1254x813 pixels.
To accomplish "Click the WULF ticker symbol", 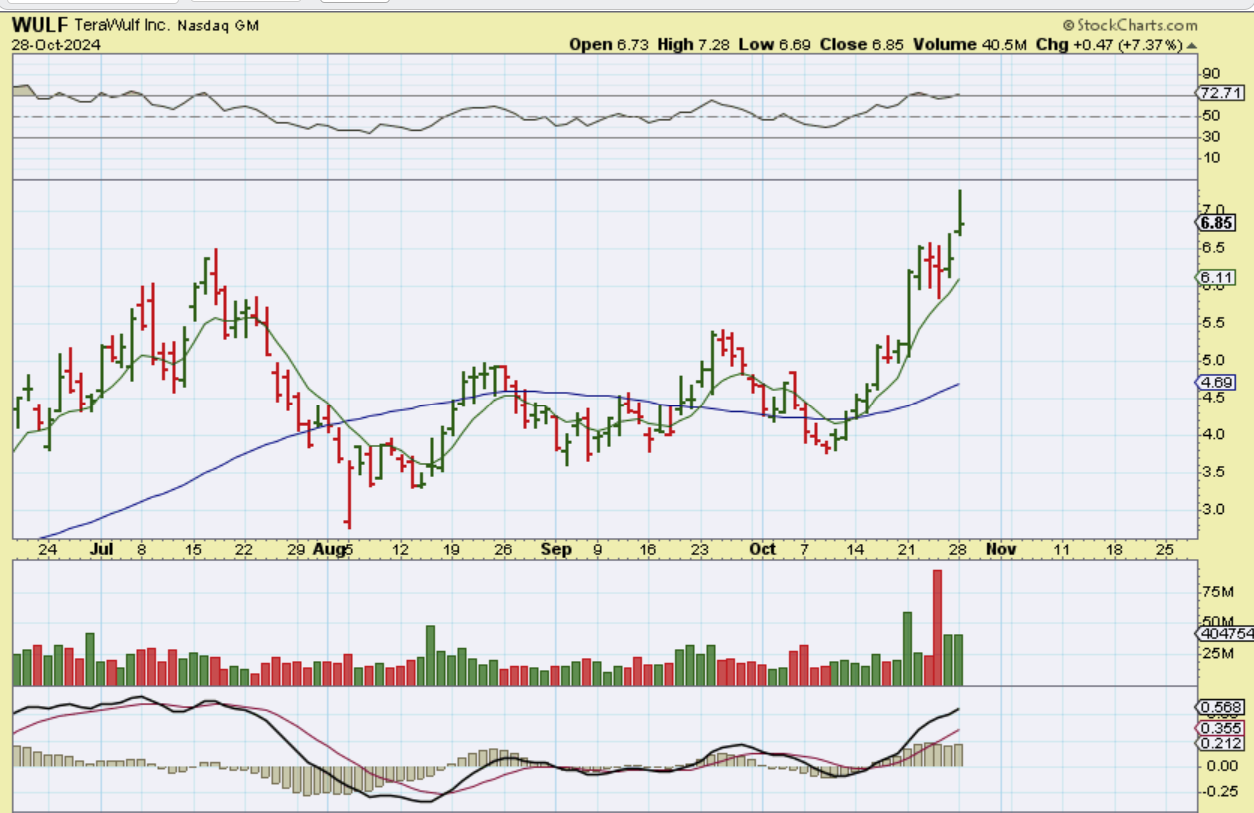I will pos(40,25).
